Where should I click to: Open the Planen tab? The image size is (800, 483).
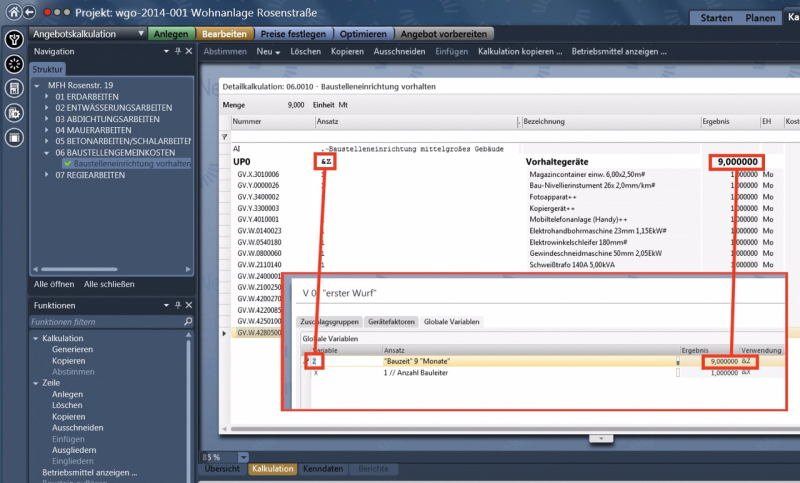click(760, 18)
